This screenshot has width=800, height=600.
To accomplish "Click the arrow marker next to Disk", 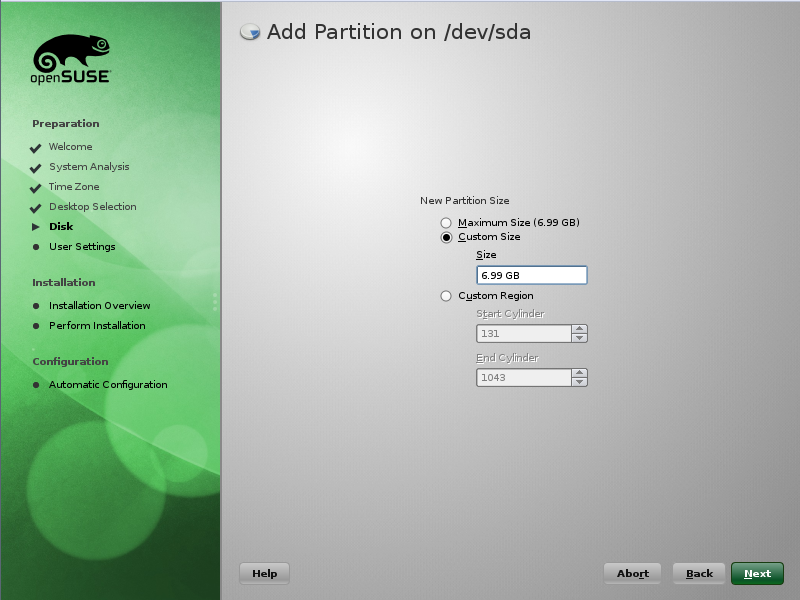I will pyautogui.click(x=36, y=227).
